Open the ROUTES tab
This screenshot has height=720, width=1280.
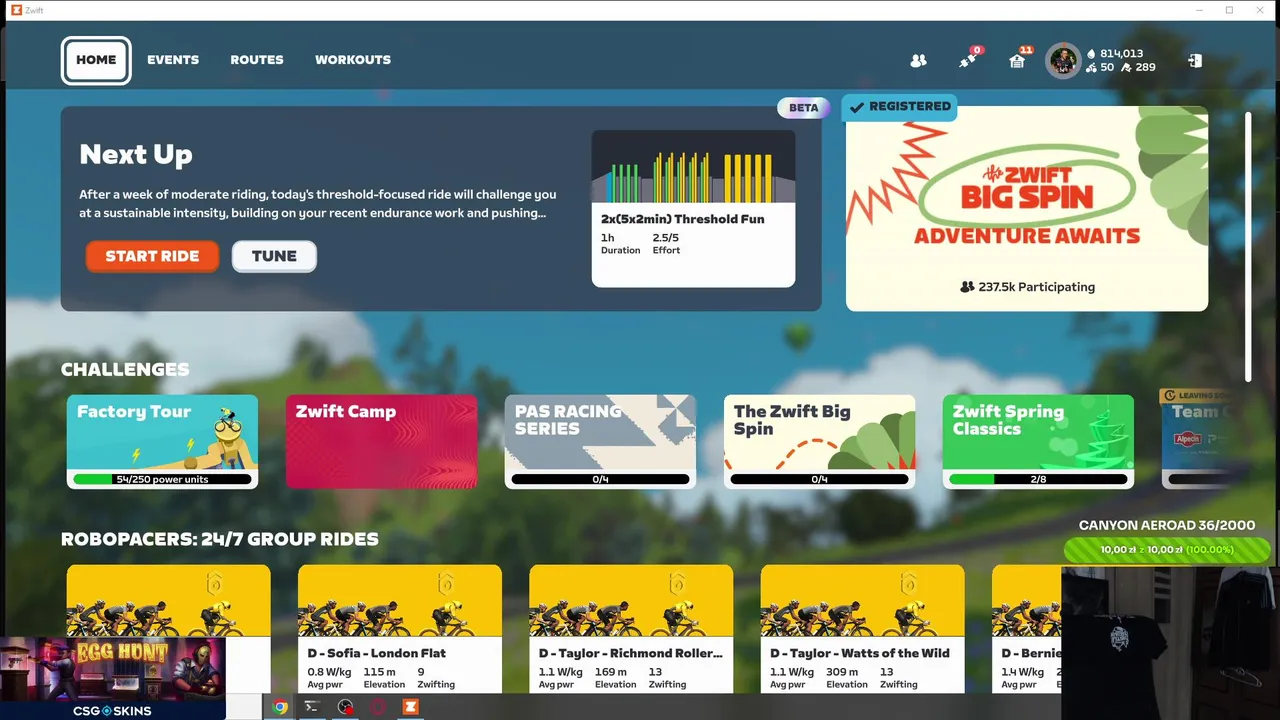(257, 60)
